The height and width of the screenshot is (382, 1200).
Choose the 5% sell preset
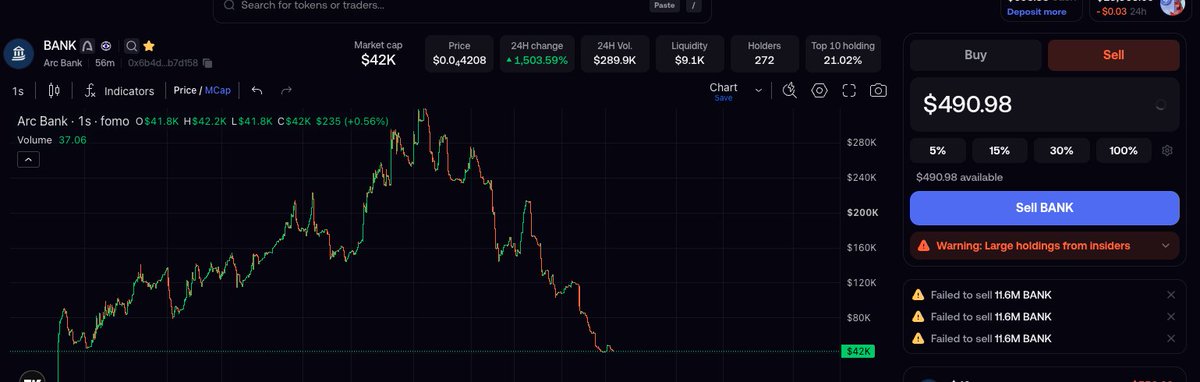937,151
